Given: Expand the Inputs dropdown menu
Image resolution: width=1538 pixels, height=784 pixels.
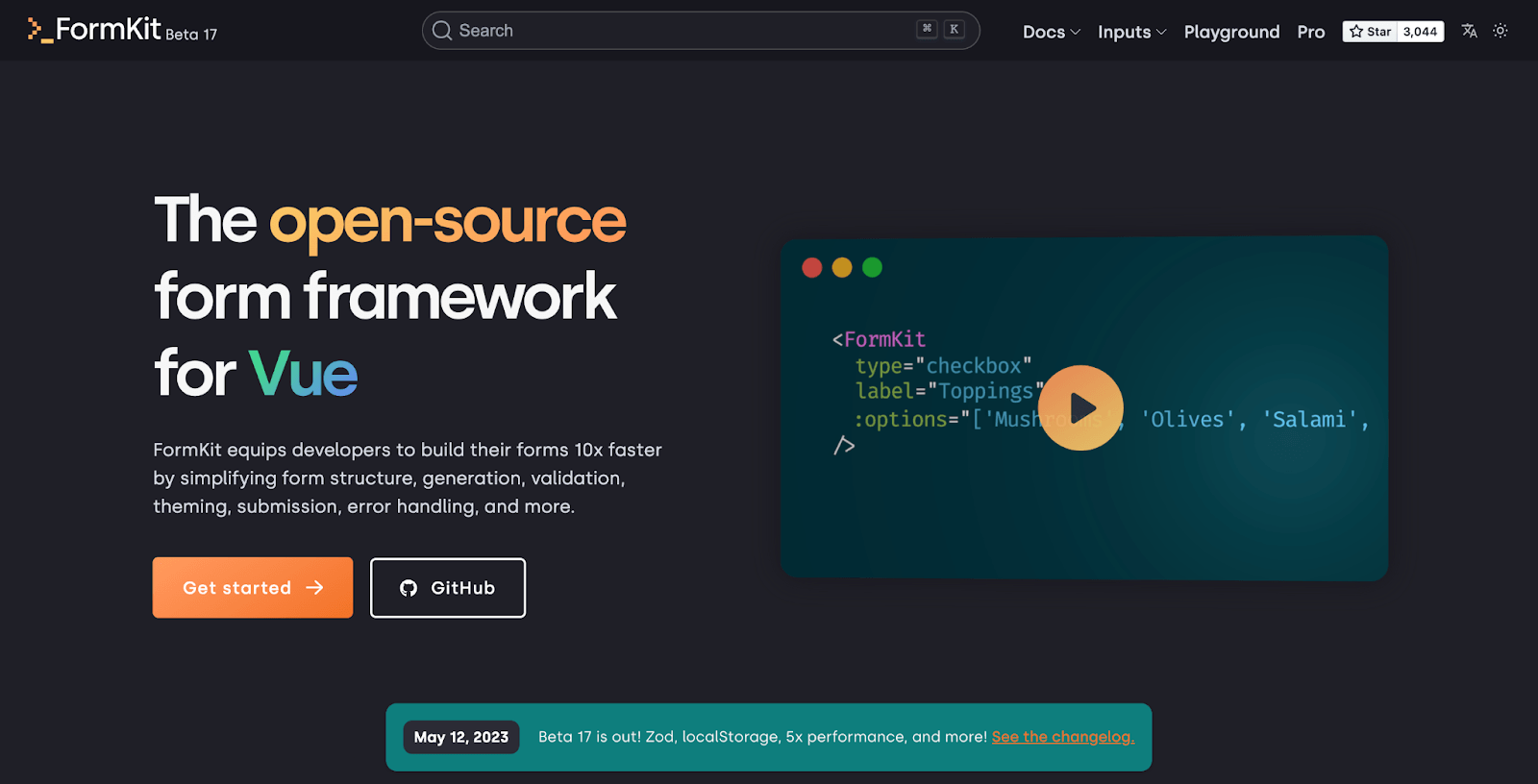Looking at the screenshot, I should (1131, 32).
